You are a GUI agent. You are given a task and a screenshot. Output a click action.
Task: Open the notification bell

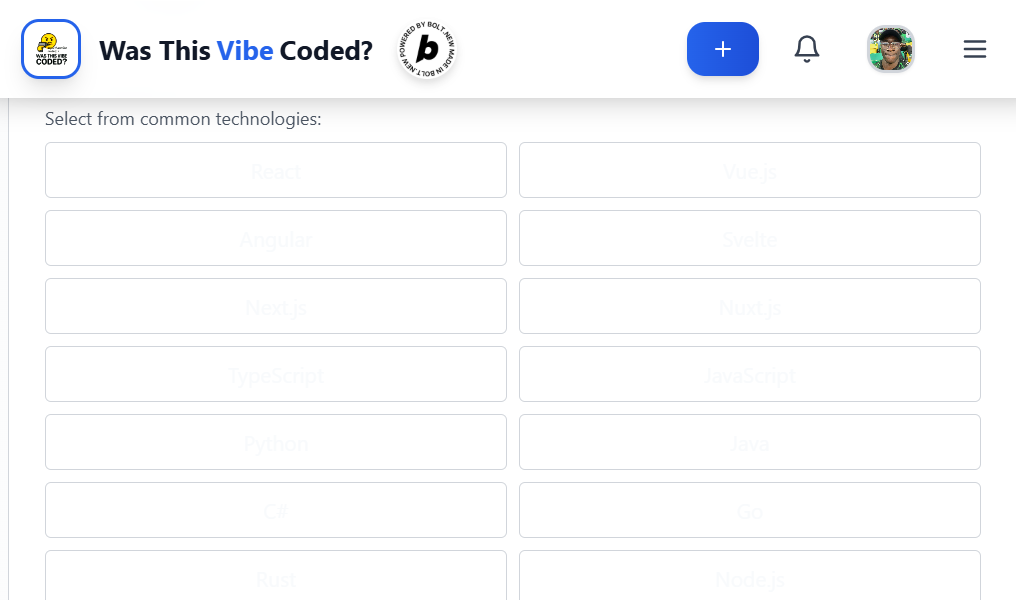point(806,48)
